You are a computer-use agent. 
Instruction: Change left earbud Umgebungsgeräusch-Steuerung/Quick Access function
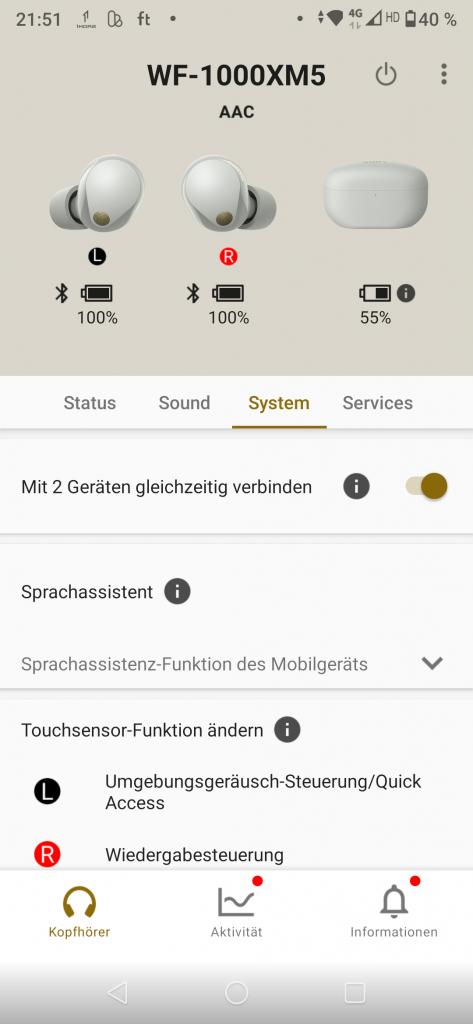click(236, 792)
